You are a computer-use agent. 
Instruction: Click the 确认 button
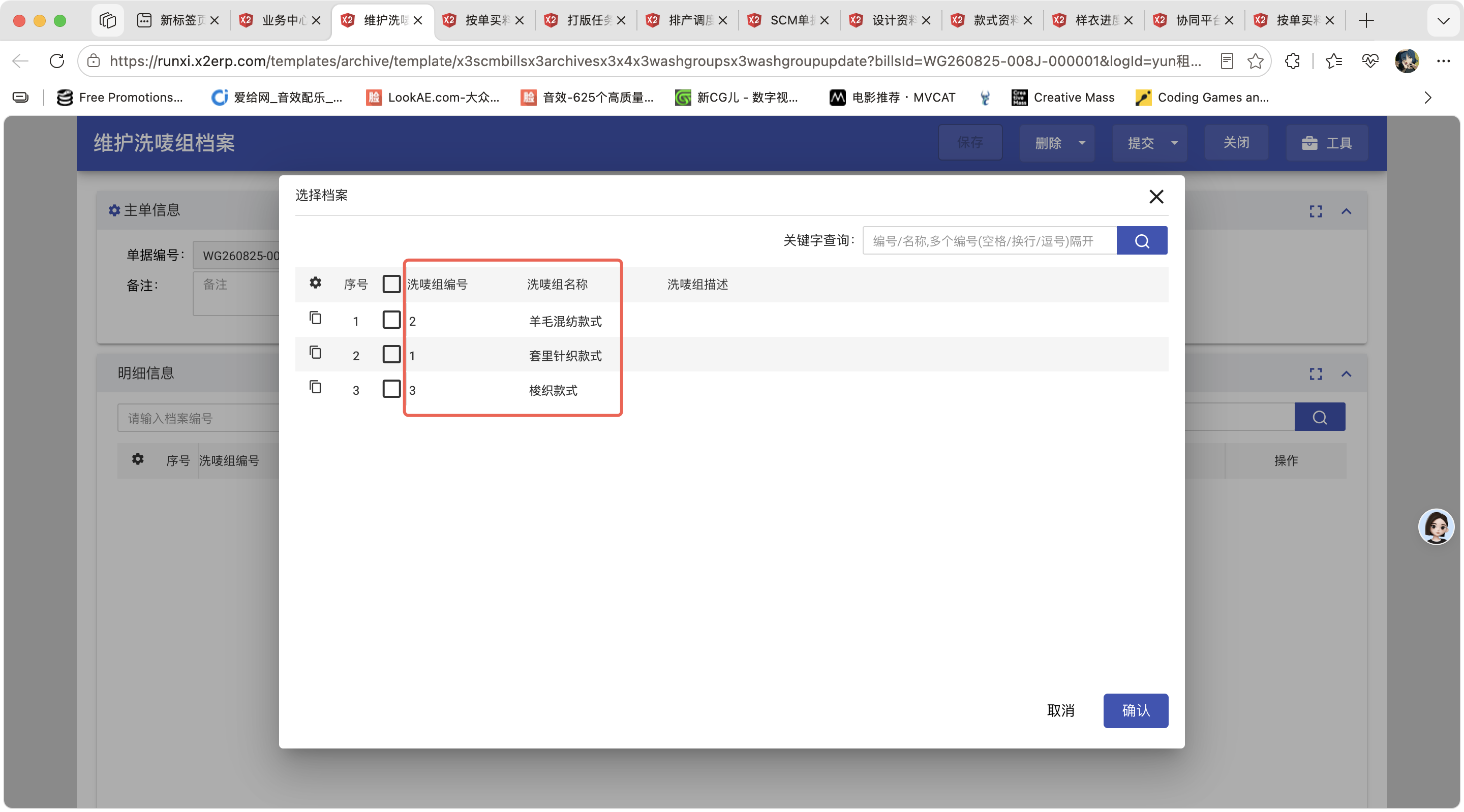tap(1136, 710)
